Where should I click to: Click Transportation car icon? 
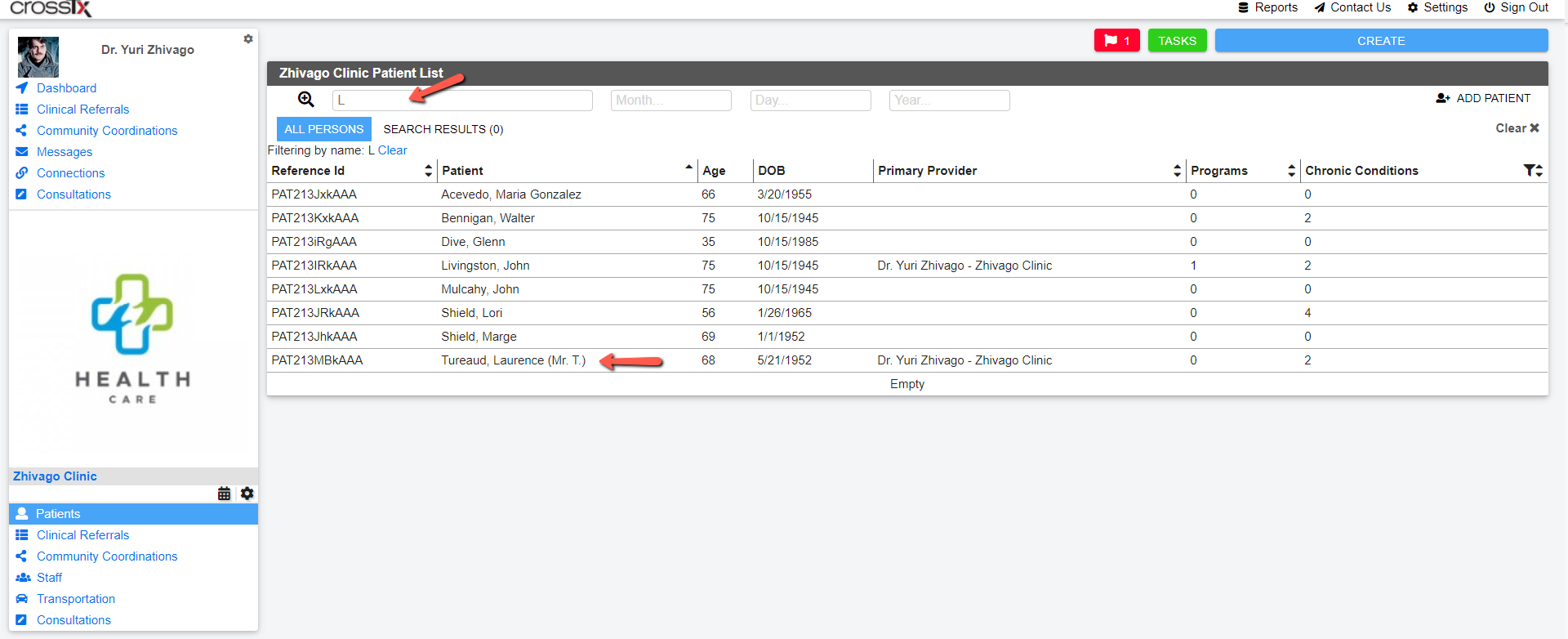pyautogui.click(x=22, y=599)
